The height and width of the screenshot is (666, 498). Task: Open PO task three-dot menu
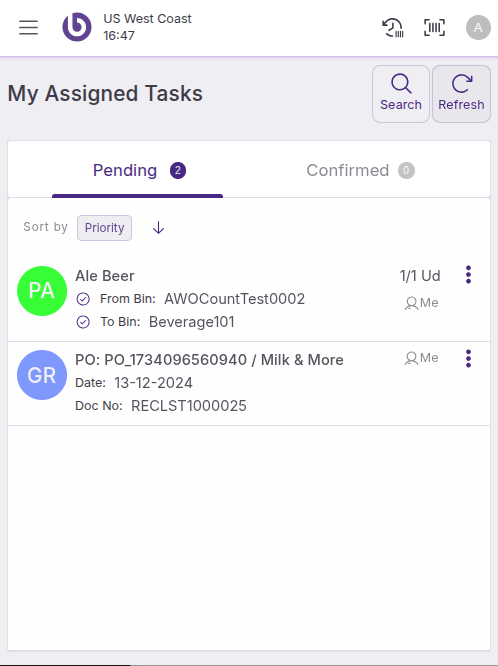468,359
